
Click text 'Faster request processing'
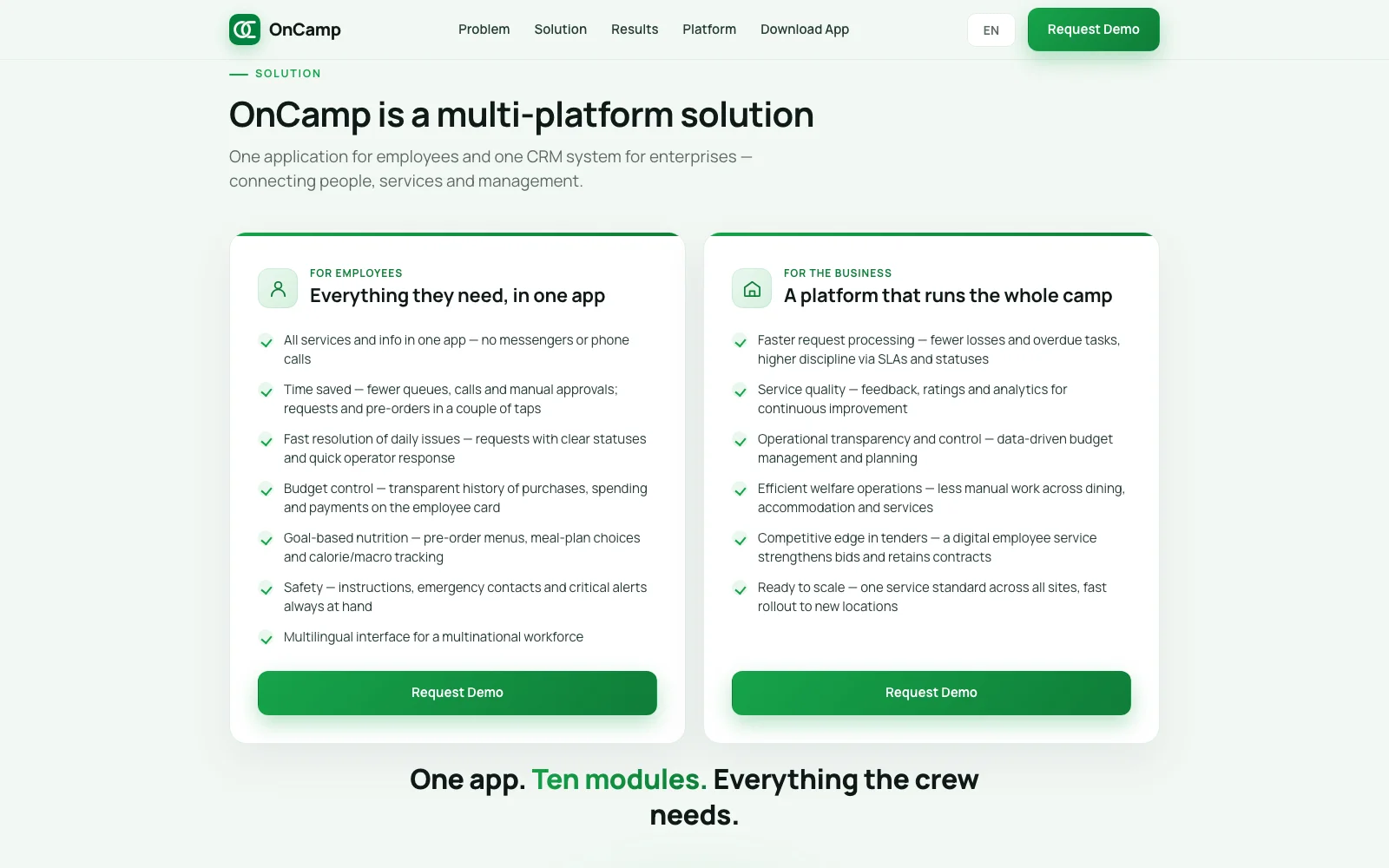938,350
